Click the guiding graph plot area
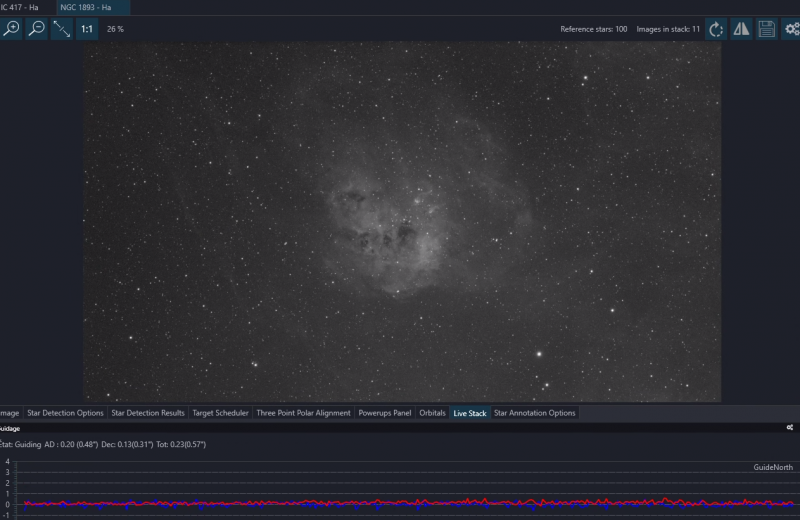 (406, 490)
